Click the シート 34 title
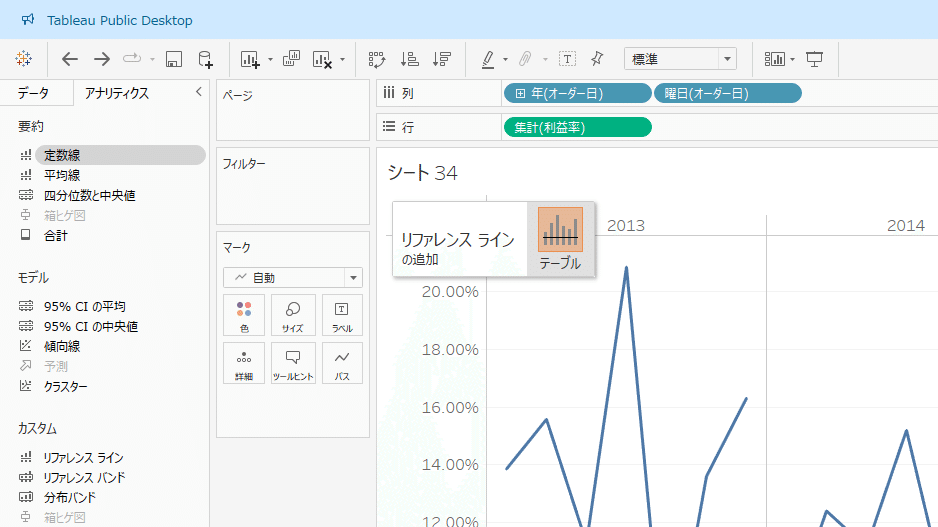Screen dimensions: 938x527 (x=422, y=173)
